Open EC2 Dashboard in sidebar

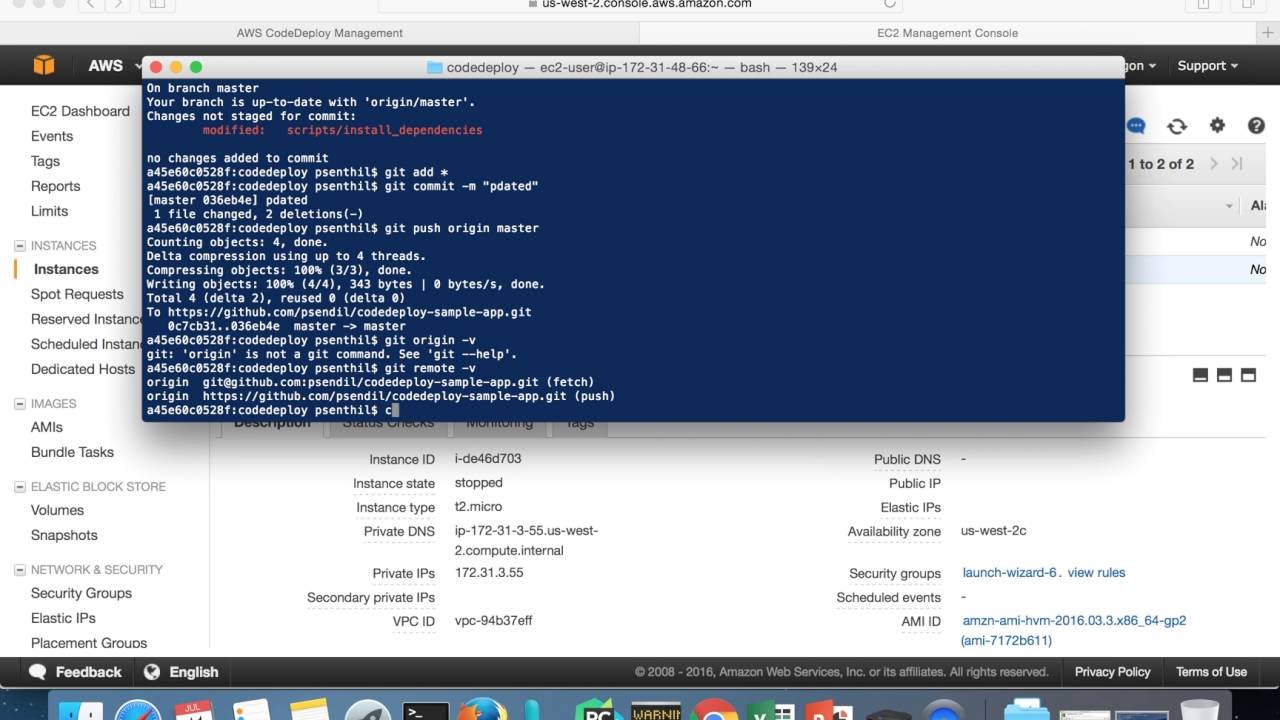pyautogui.click(x=80, y=111)
